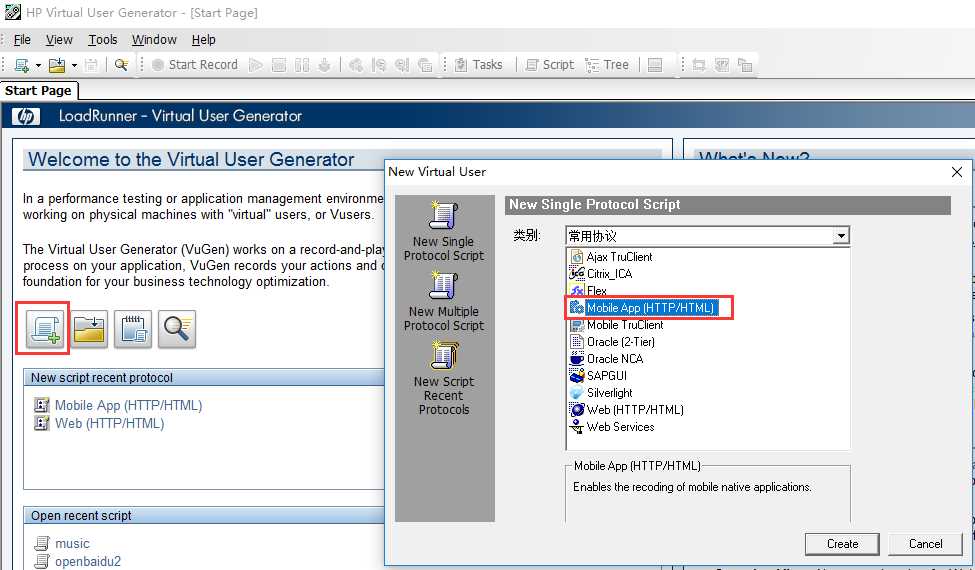The image size is (975, 570).
Task: Open the File menu
Action: tap(22, 40)
